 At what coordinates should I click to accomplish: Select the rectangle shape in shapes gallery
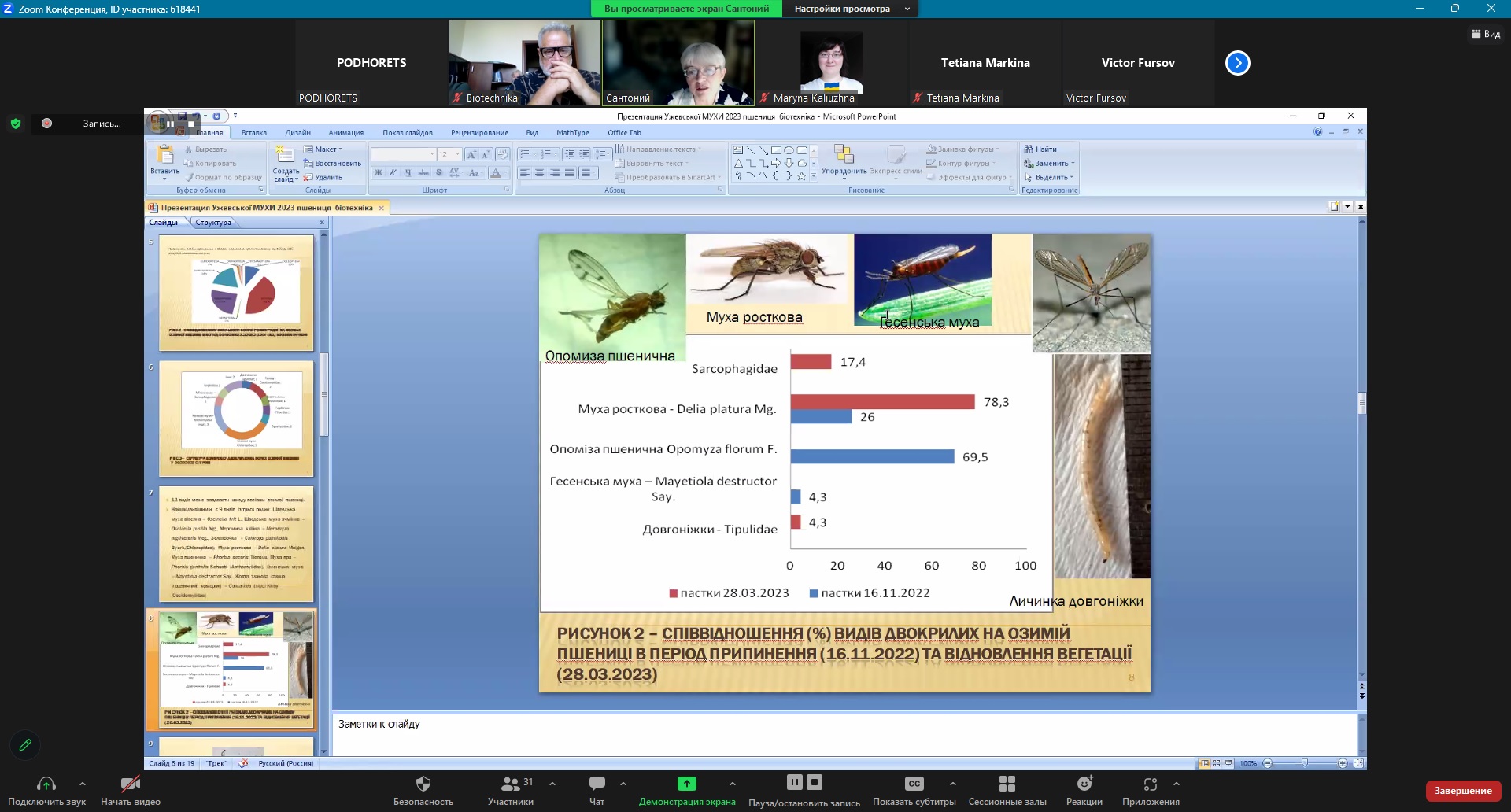[776, 150]
